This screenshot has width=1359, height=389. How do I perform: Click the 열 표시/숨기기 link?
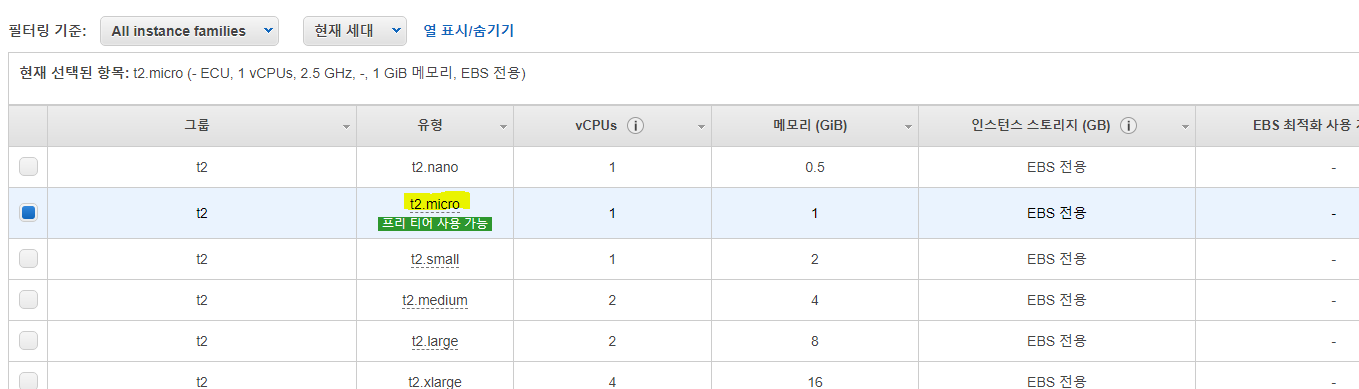pyautogui.click(x=469, y=31)
